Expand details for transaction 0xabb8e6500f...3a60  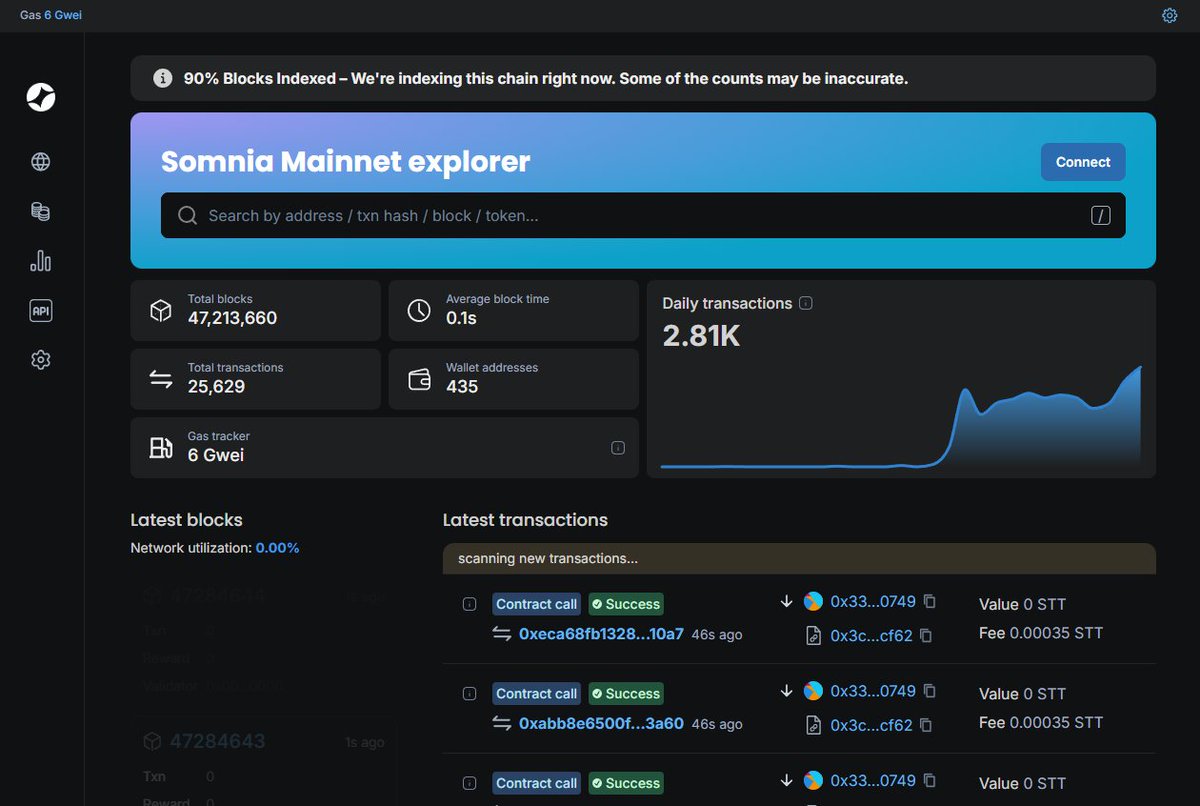469,694
